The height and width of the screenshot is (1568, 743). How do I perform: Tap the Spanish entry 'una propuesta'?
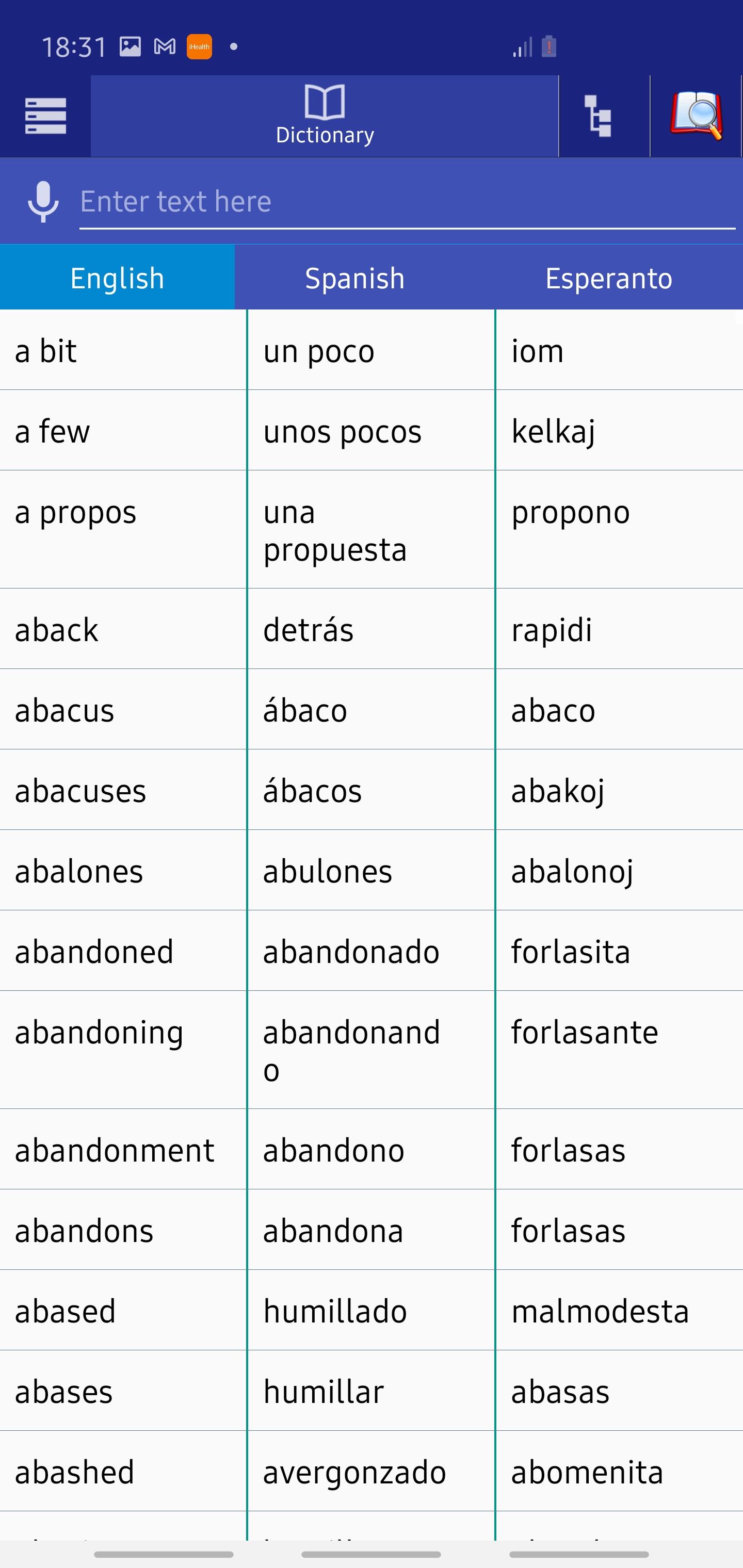tap(335, 530)
